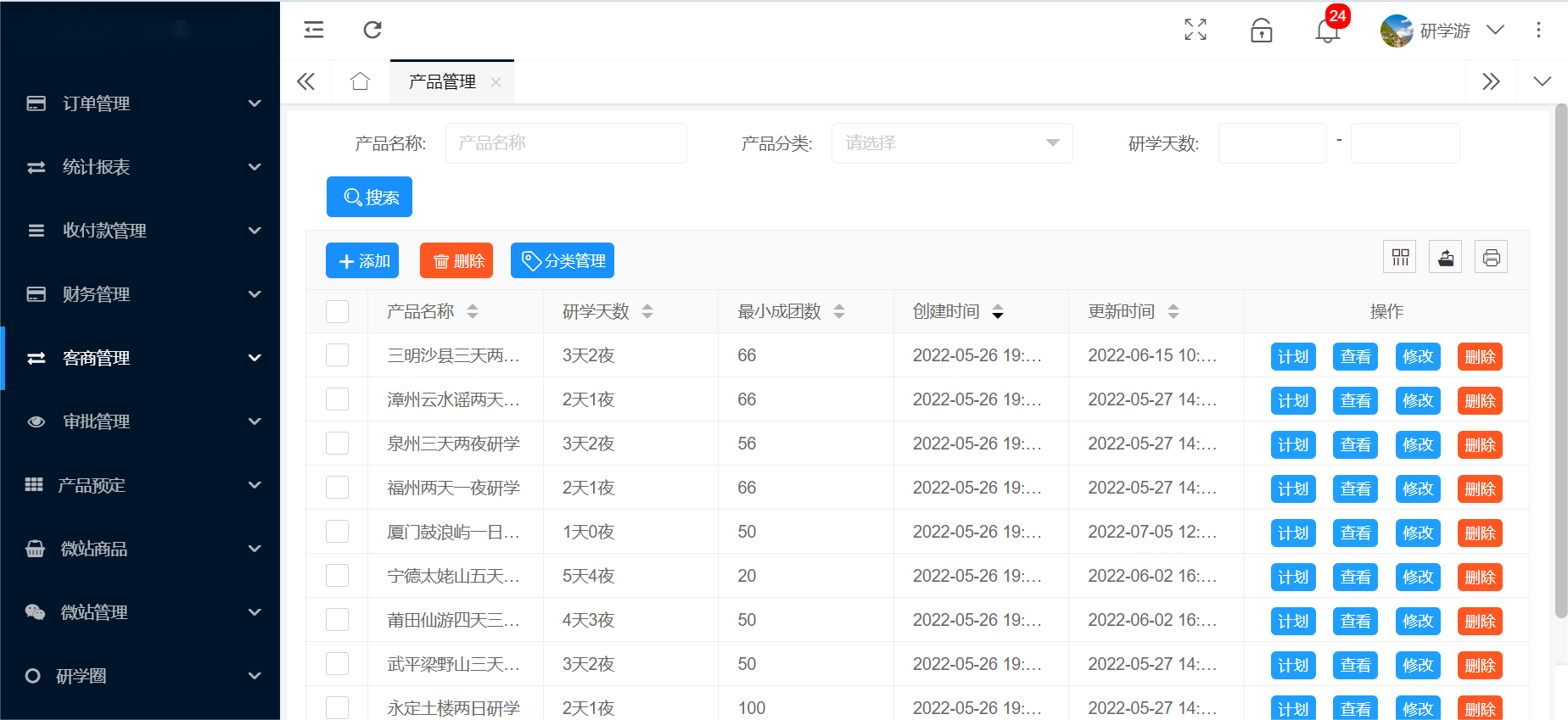Check the 福州两天一夜研学 row checkbox
The image size is (1568, 720).
(x=338, y=488)
